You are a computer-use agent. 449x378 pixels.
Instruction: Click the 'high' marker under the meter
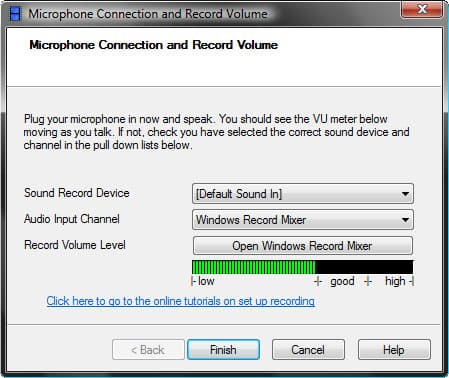tap(395, 281)
